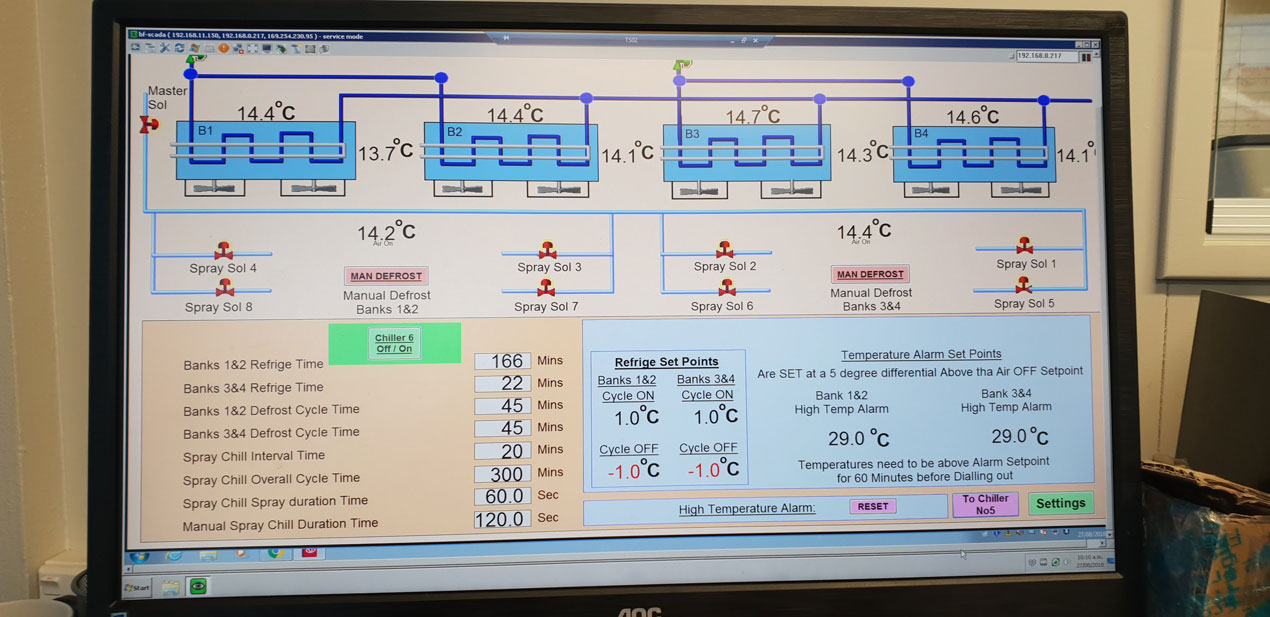Select the B2 cooling bank graphic

[511, 151]
